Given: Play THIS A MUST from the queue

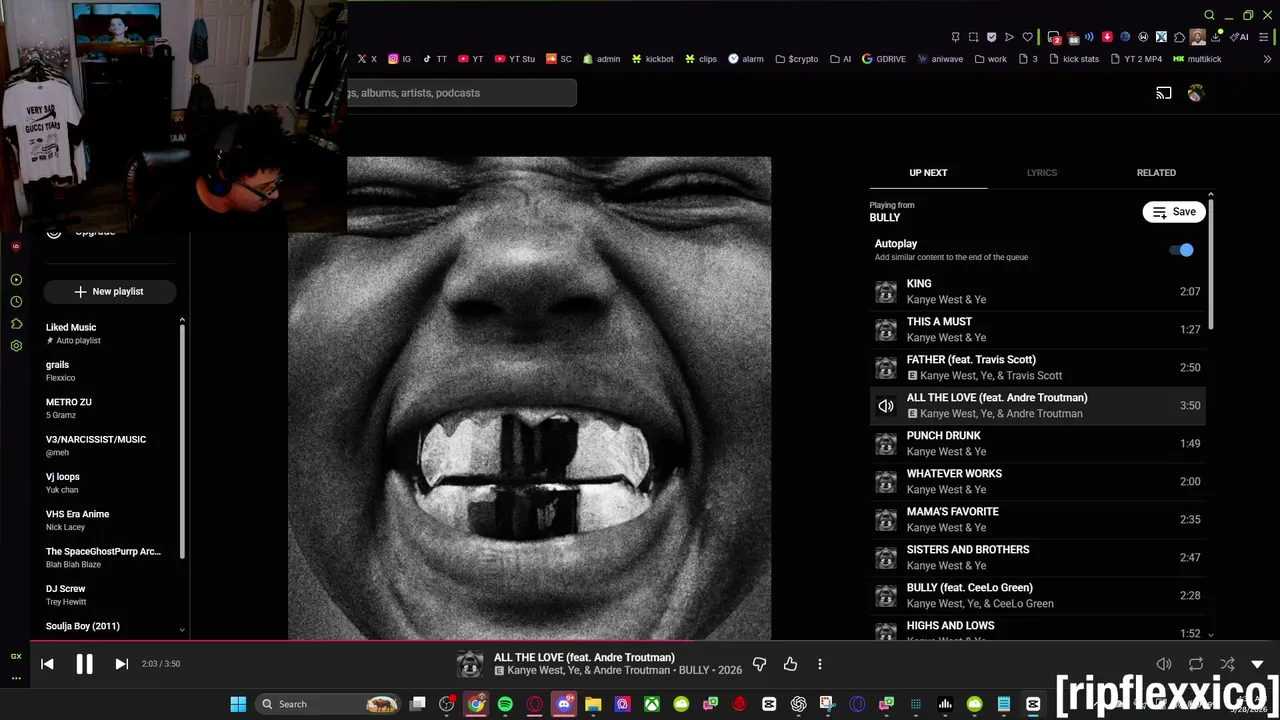Looking at the screenshot, I should coord(1037,329).
